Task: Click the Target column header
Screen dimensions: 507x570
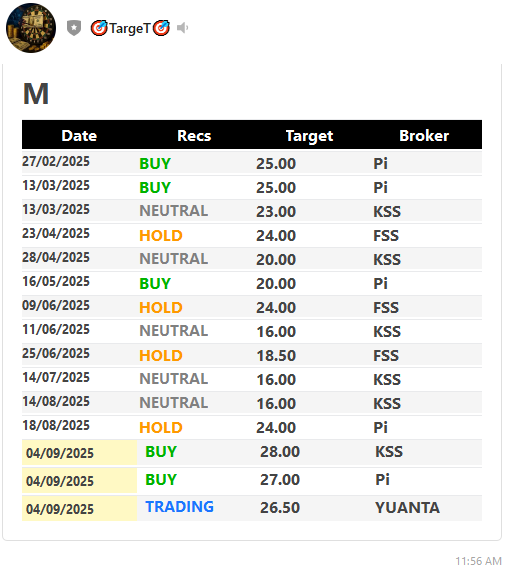Action: pyautogui.click(x=309, y=136)
